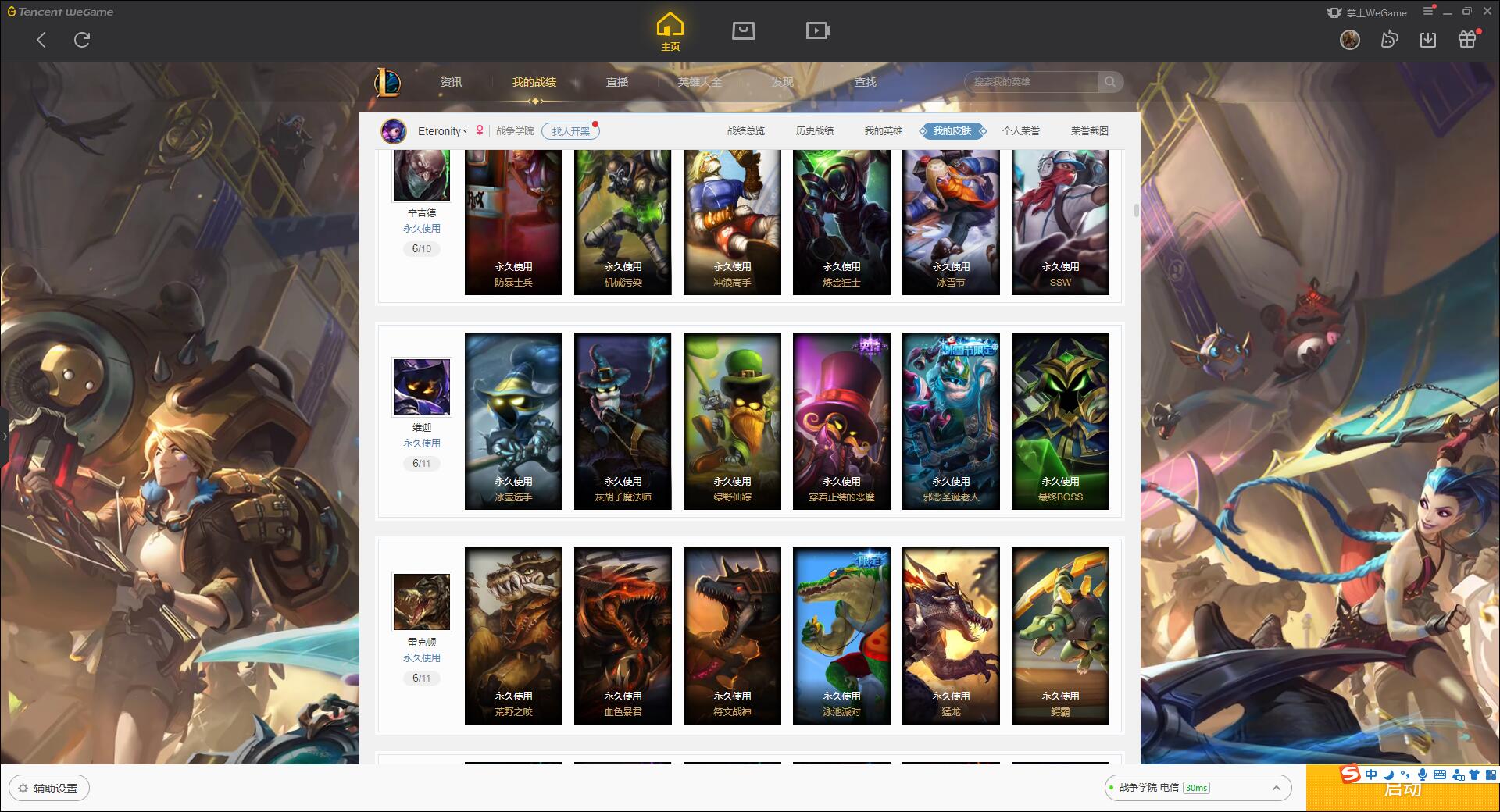Open the 穿着正装的恶魔 skin card
This screenshot has width=1500, height=812.
coord(841,422)
